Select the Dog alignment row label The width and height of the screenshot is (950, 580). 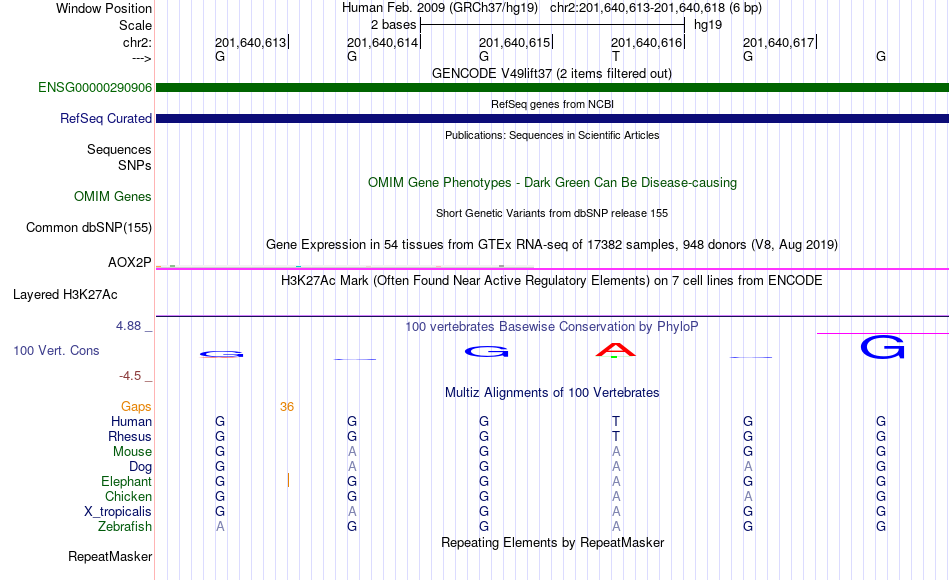[140, 466]
